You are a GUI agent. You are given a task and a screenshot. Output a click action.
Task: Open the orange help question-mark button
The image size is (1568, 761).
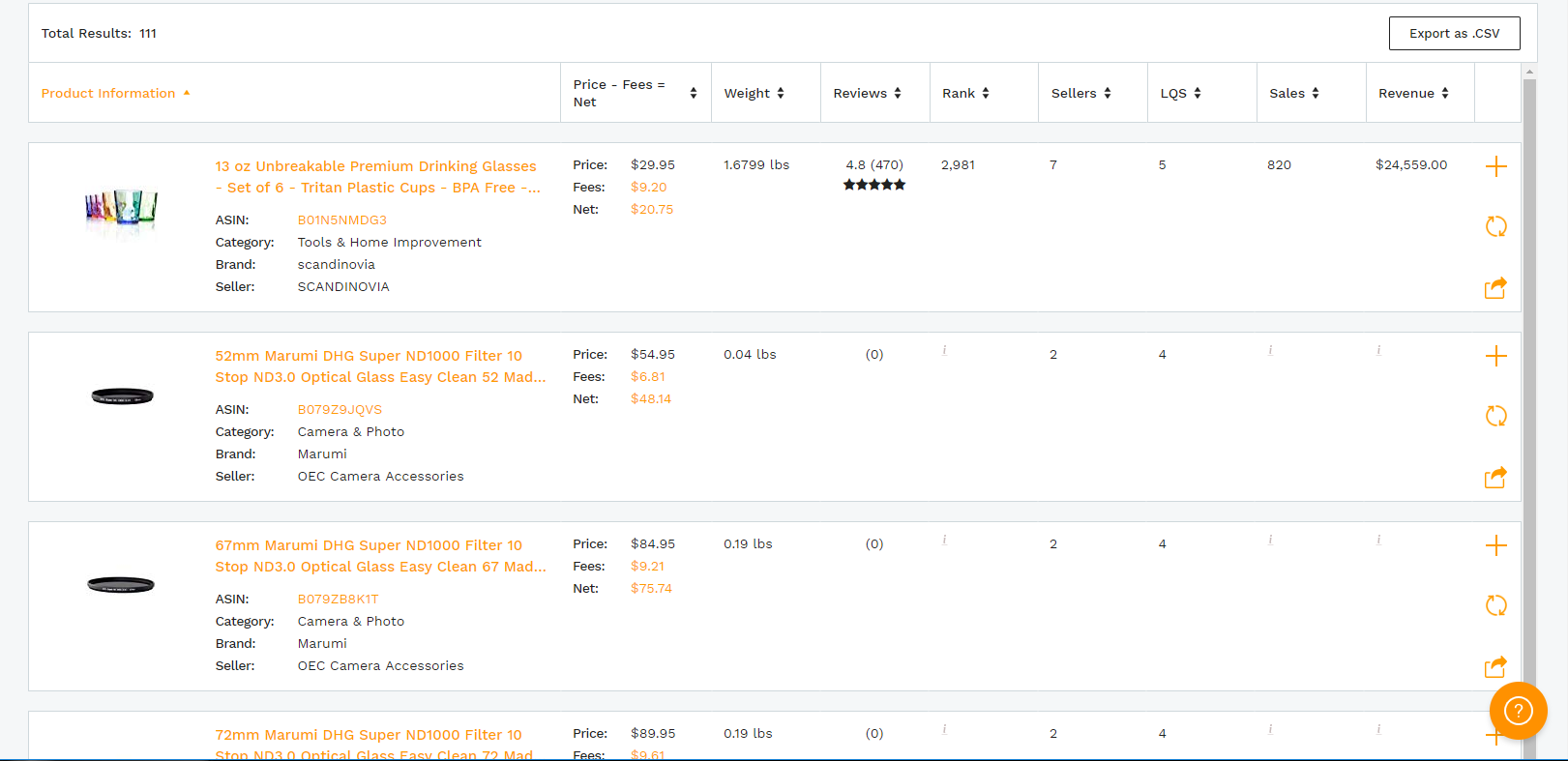(x=1518, y=711)
